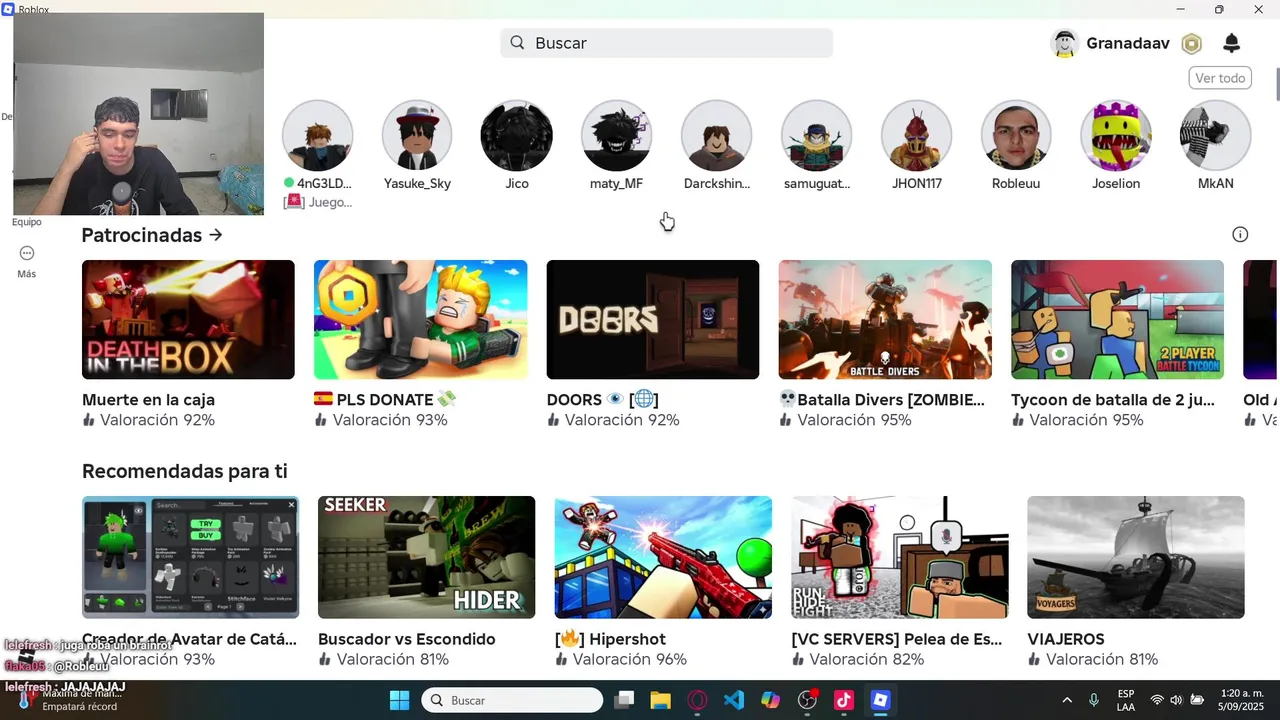Open ESP LAA language switcher

click(1126, 700)
